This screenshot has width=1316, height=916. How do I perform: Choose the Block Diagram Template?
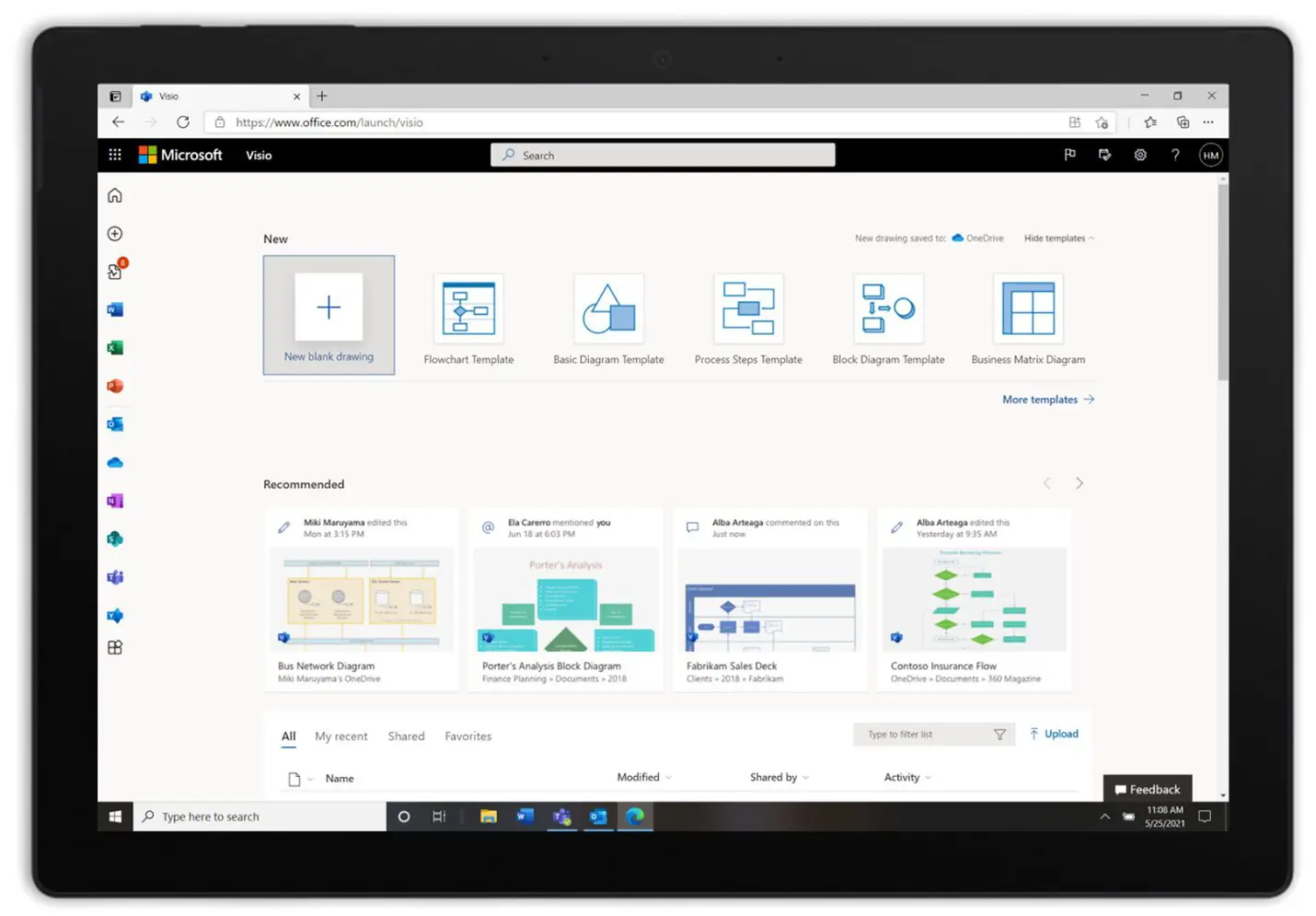(x=888, y=319)
